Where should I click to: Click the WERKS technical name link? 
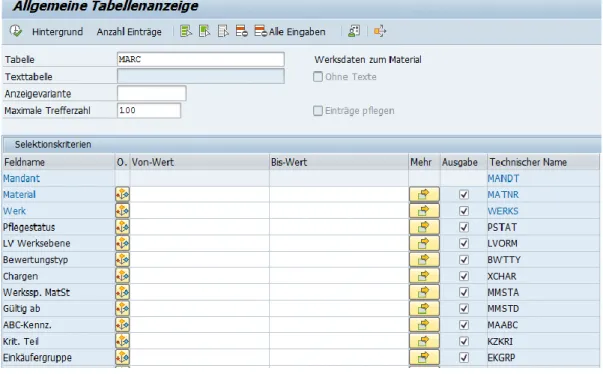point(503,211)
